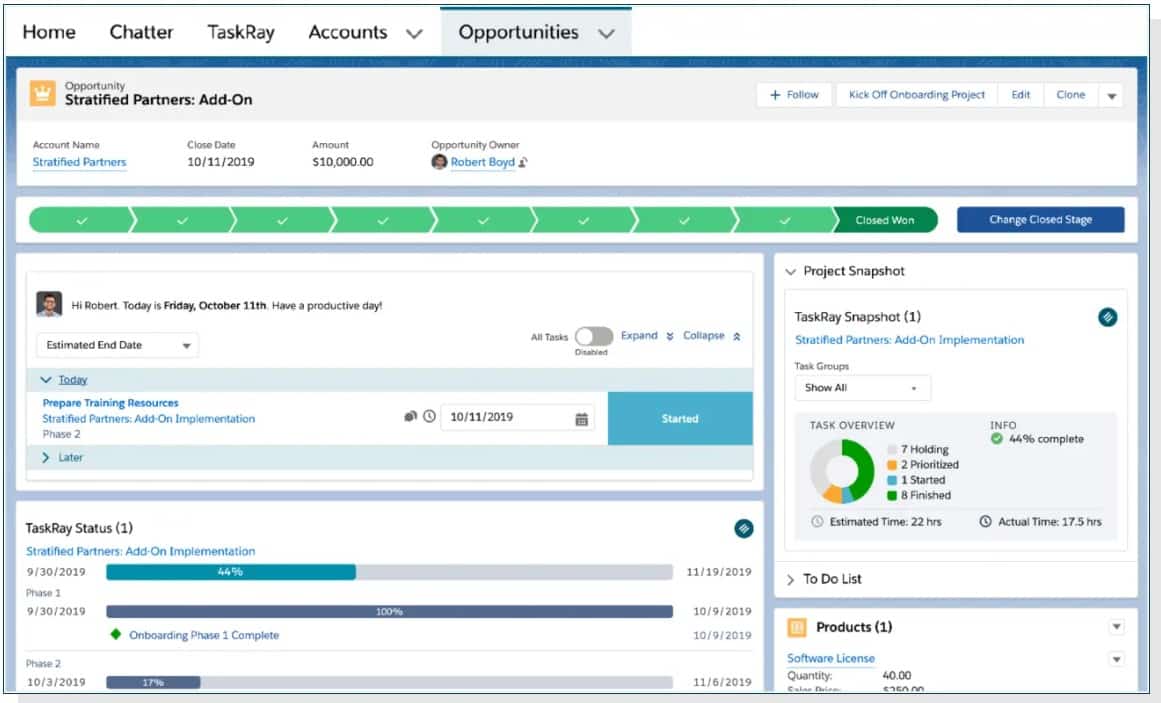This screenshot has width=1161, height=703.
Task: Toggle the All Tasks switch
Action: tap(594, 336)
